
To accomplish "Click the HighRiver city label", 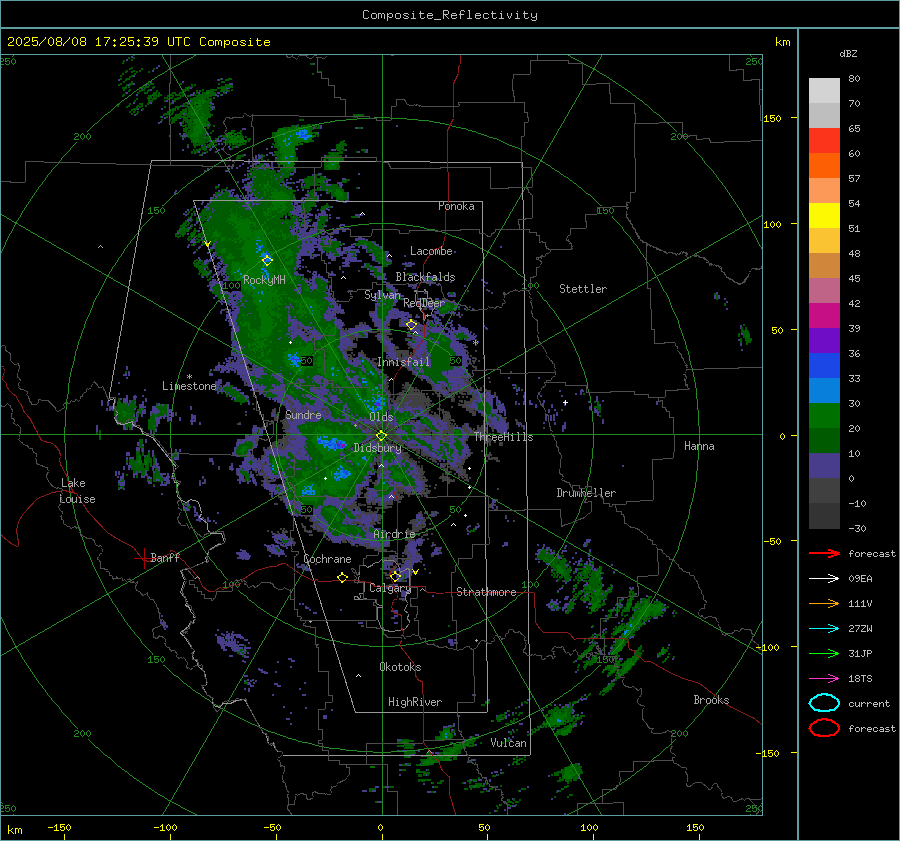I will [415, 702].
